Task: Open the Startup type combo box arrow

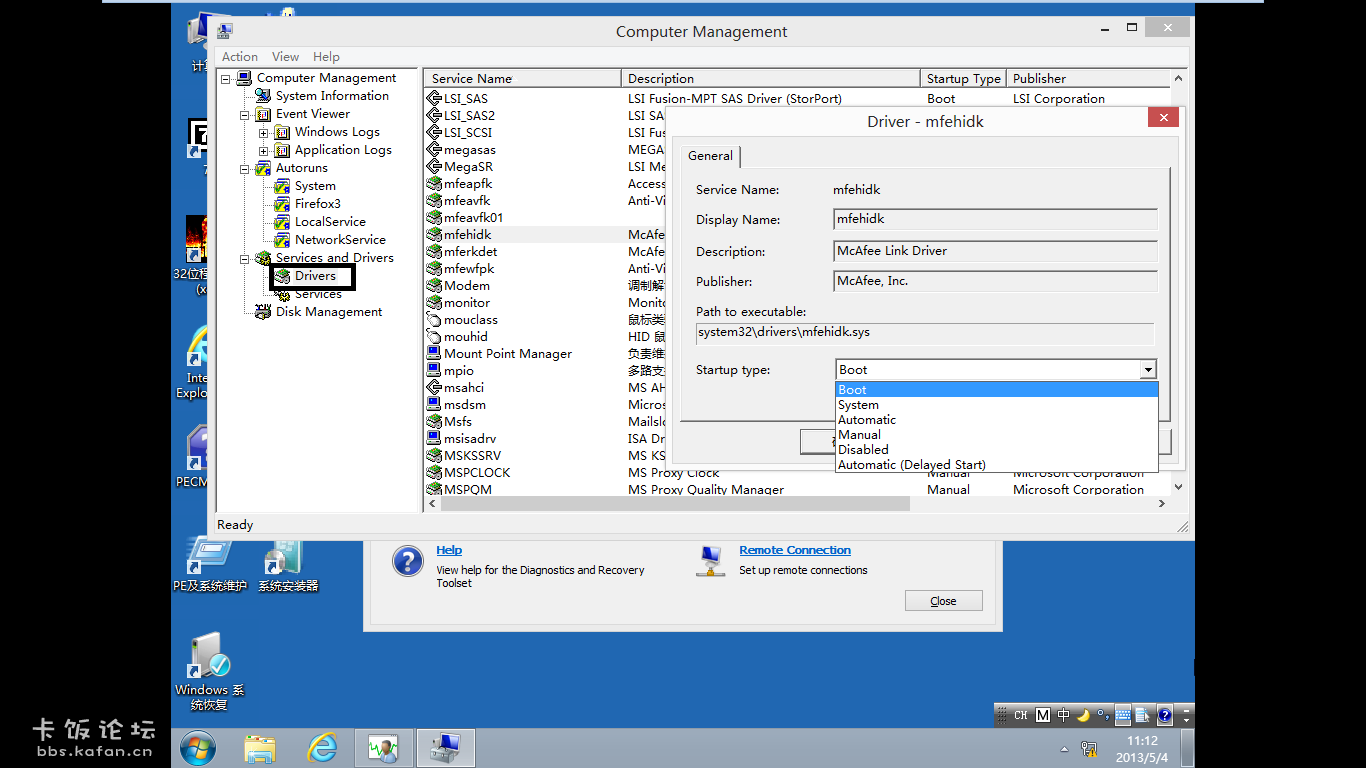Action: (x=1147, y=370)
